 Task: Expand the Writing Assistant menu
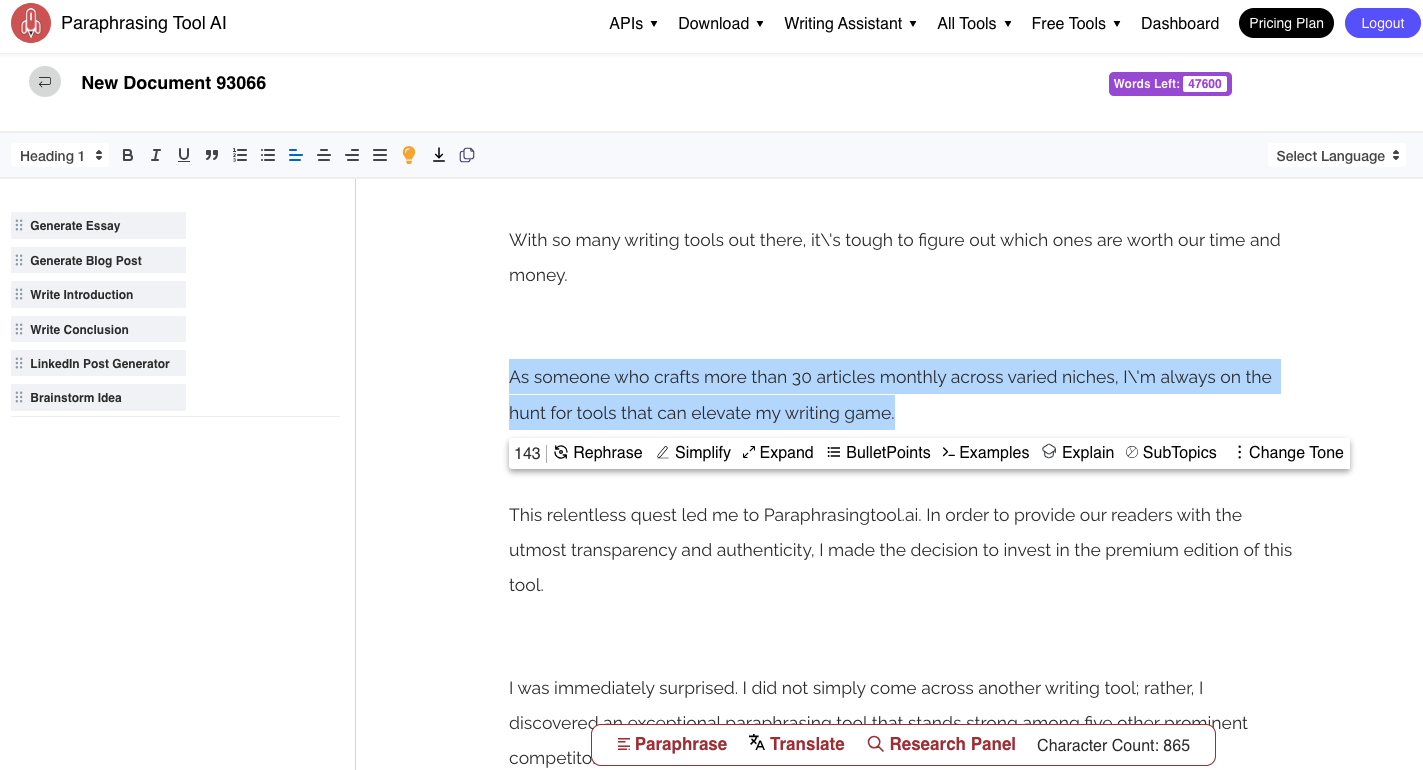(x=850, y=23)
